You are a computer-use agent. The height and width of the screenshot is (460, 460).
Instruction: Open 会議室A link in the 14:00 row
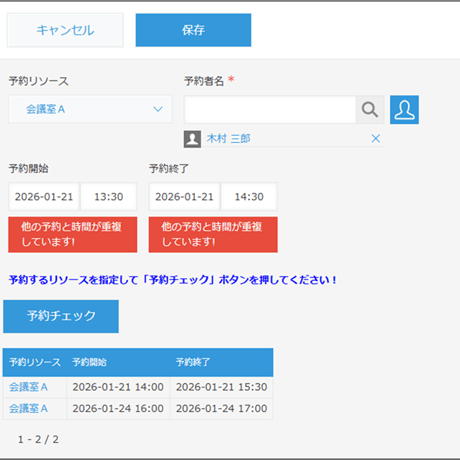[28, 387]
